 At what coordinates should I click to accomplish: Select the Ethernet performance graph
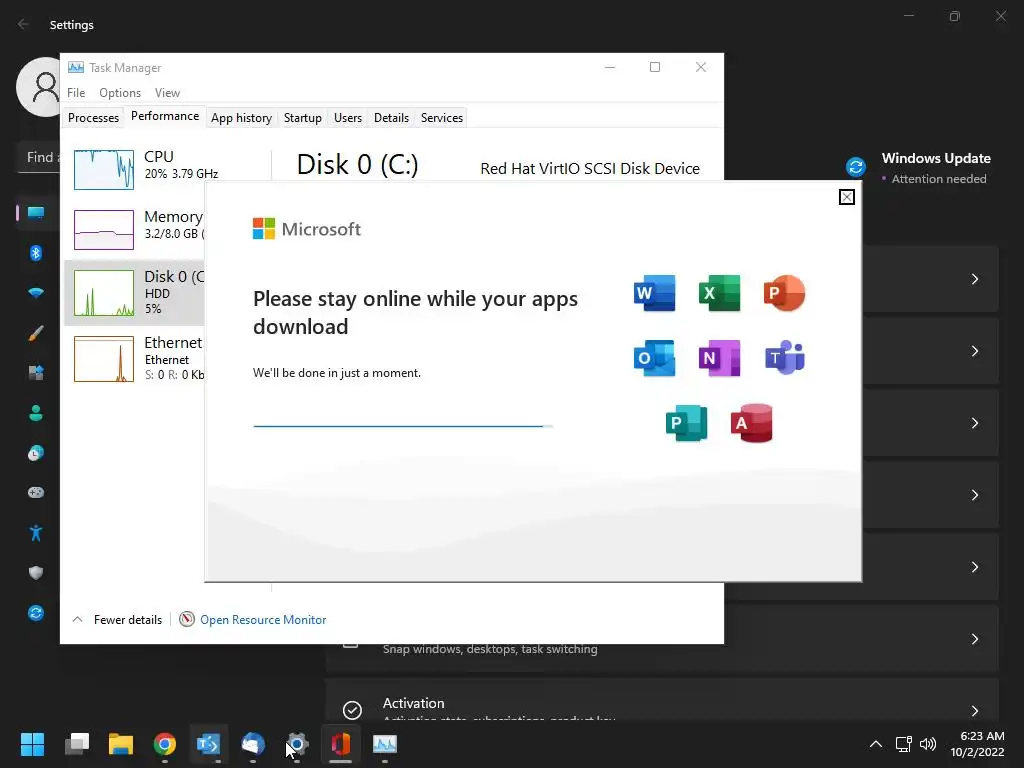tap(104, 359)
